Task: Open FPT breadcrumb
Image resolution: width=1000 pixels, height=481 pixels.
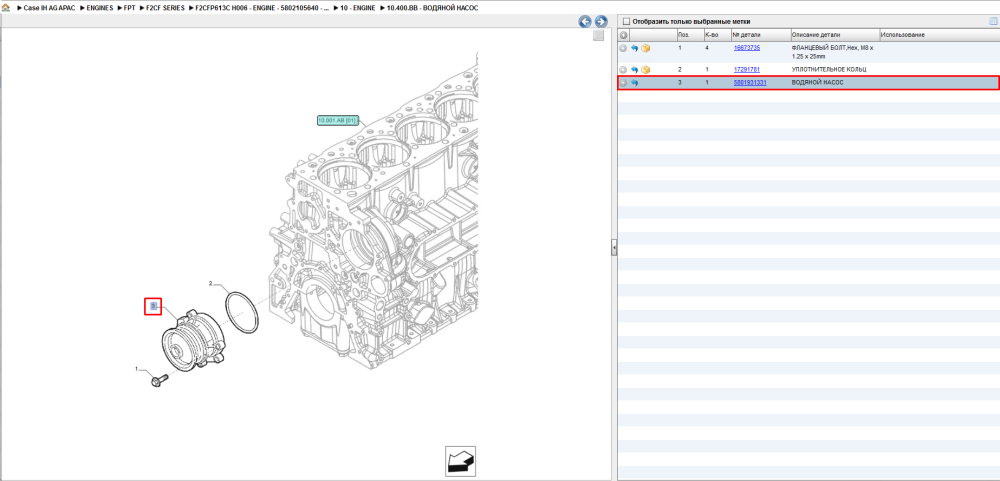Action: click(129, 8)
